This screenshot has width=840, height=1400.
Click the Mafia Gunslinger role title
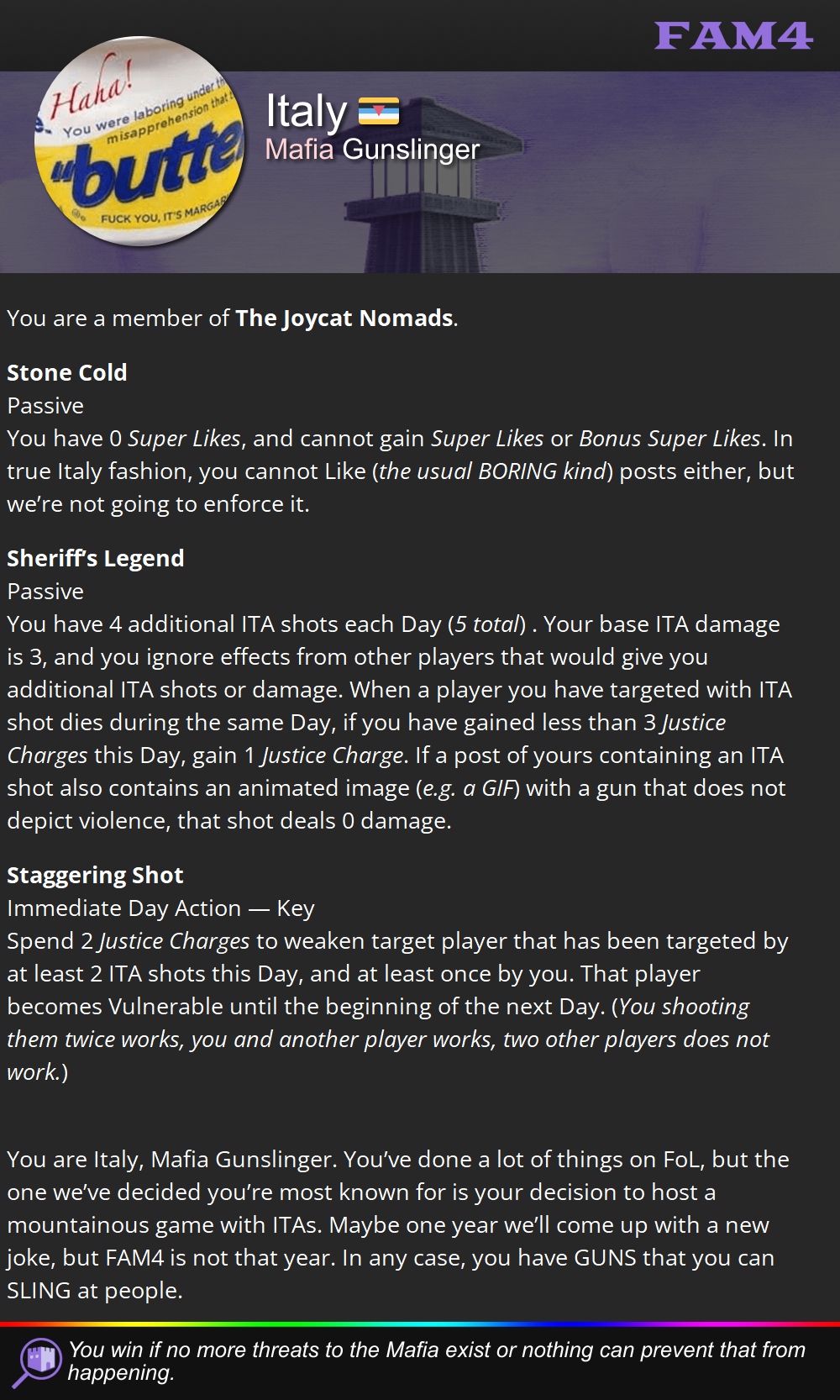coord(372,149)
